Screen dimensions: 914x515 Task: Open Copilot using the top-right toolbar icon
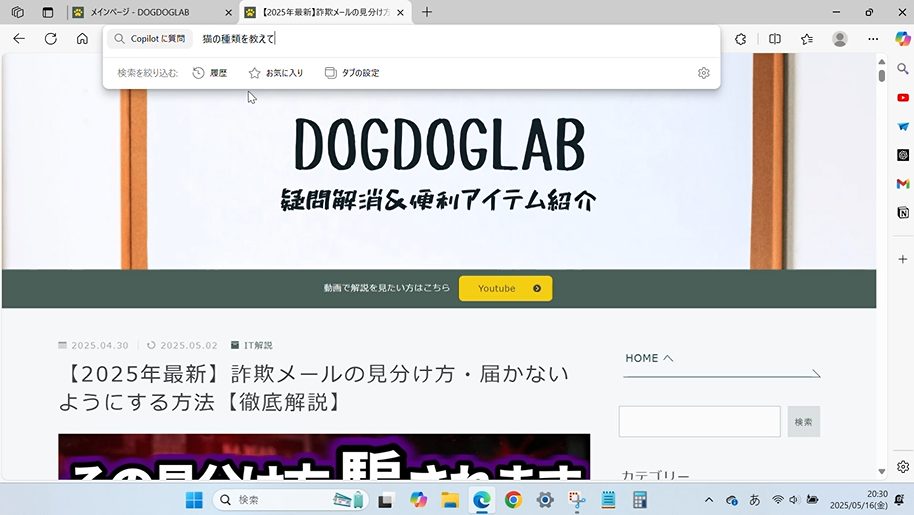point(901,38)
